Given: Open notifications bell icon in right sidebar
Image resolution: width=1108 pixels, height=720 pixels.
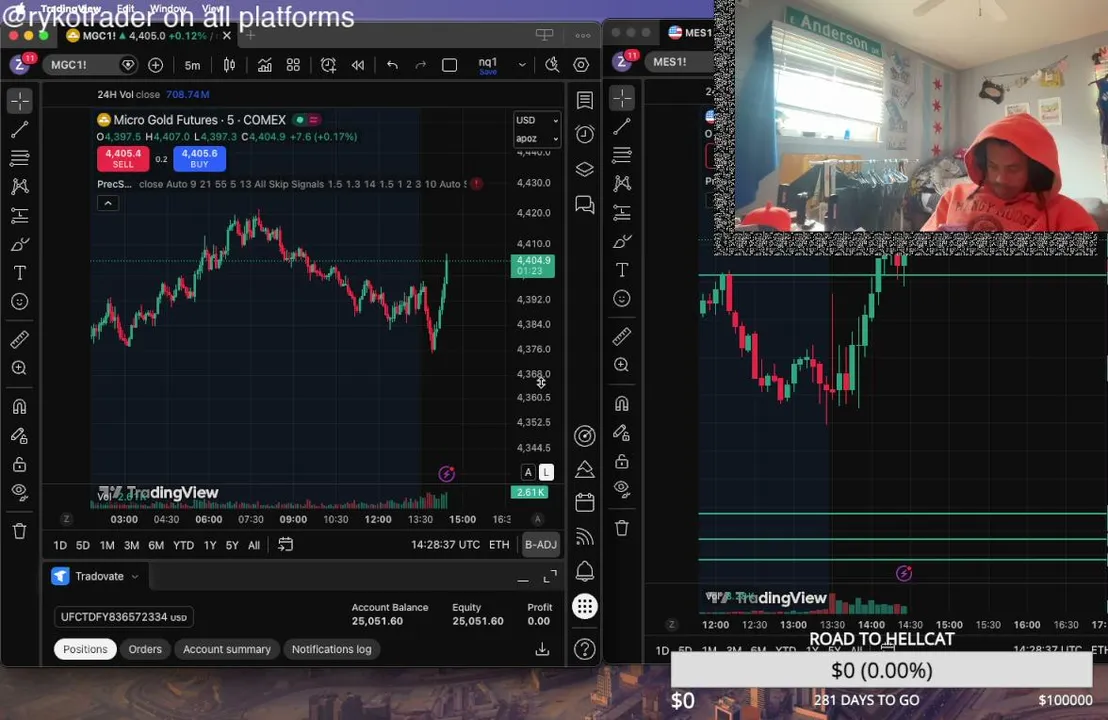Looking at the screenshot, I should (584, 571).
